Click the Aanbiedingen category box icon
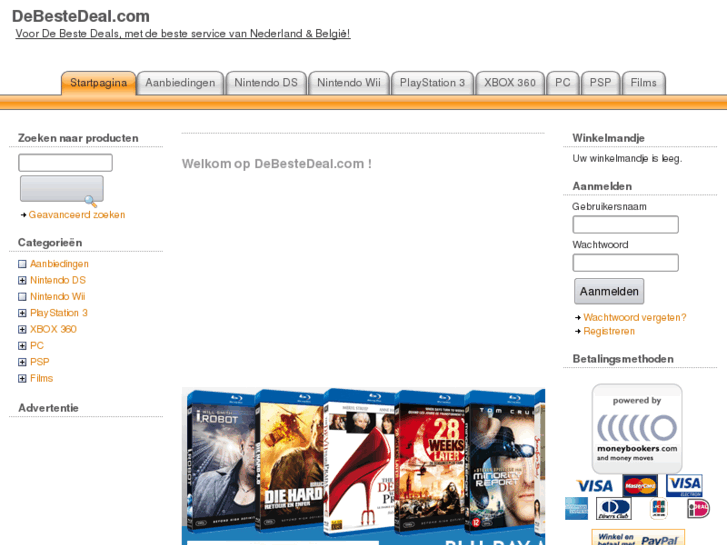The image size is (727, 545). 22,264
